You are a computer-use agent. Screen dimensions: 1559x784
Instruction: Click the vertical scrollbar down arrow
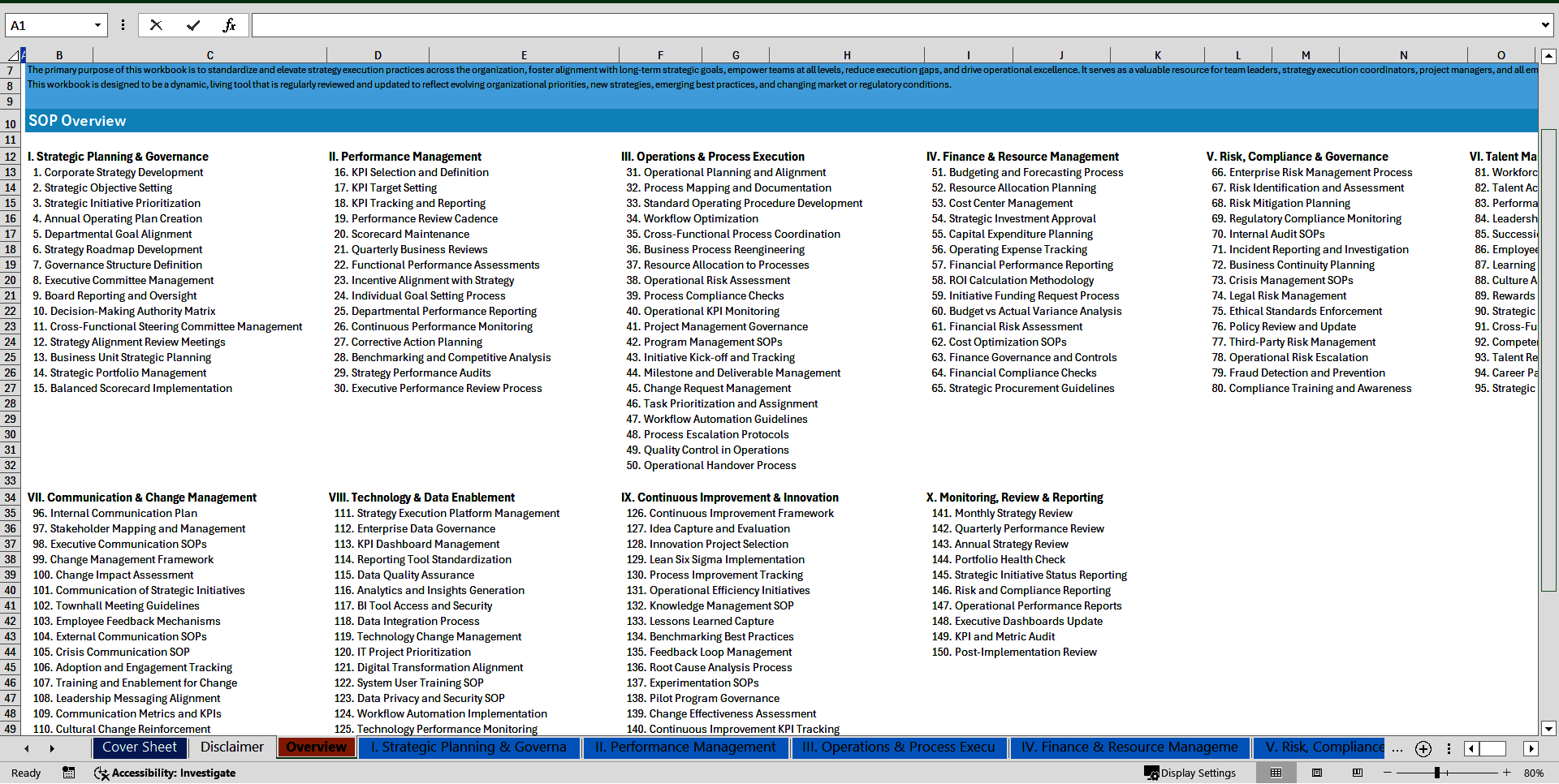1549,729
